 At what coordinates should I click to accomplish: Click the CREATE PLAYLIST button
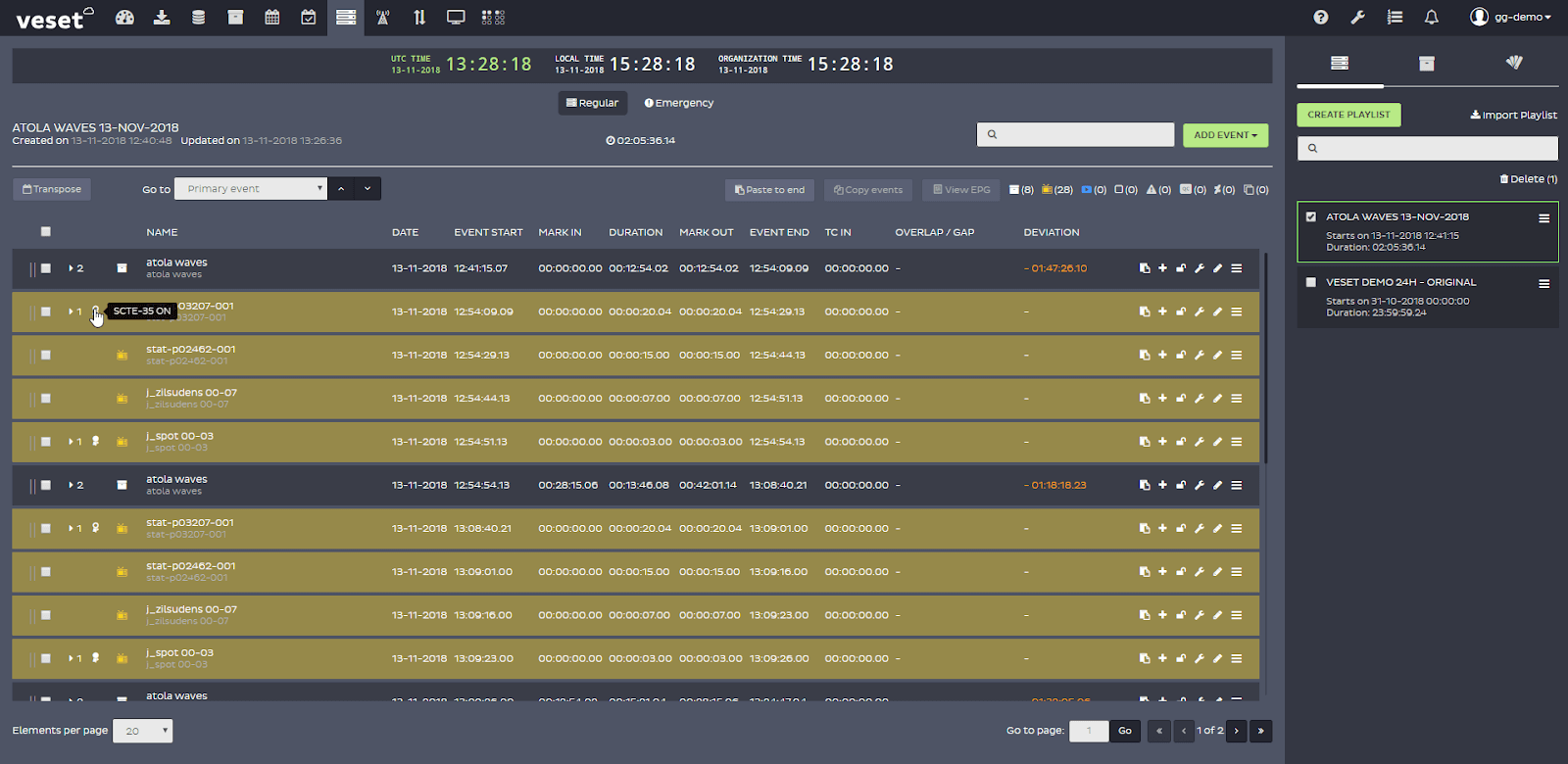1348,115
